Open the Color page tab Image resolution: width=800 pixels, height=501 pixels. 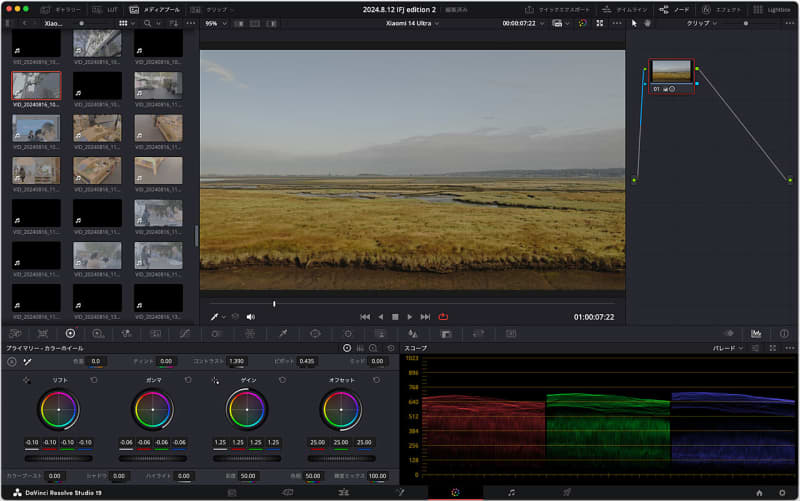455,492
